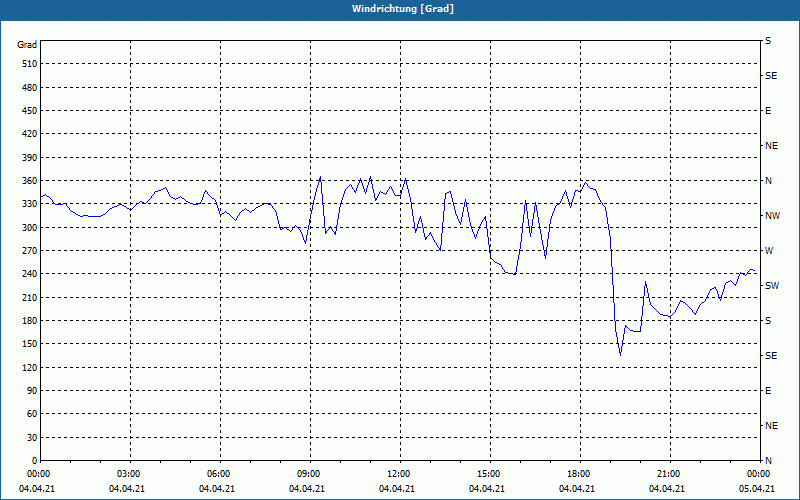This screenshot has height=500, width=800.
Task: Select the W compass label on the right axis
Action: [769, 251]
